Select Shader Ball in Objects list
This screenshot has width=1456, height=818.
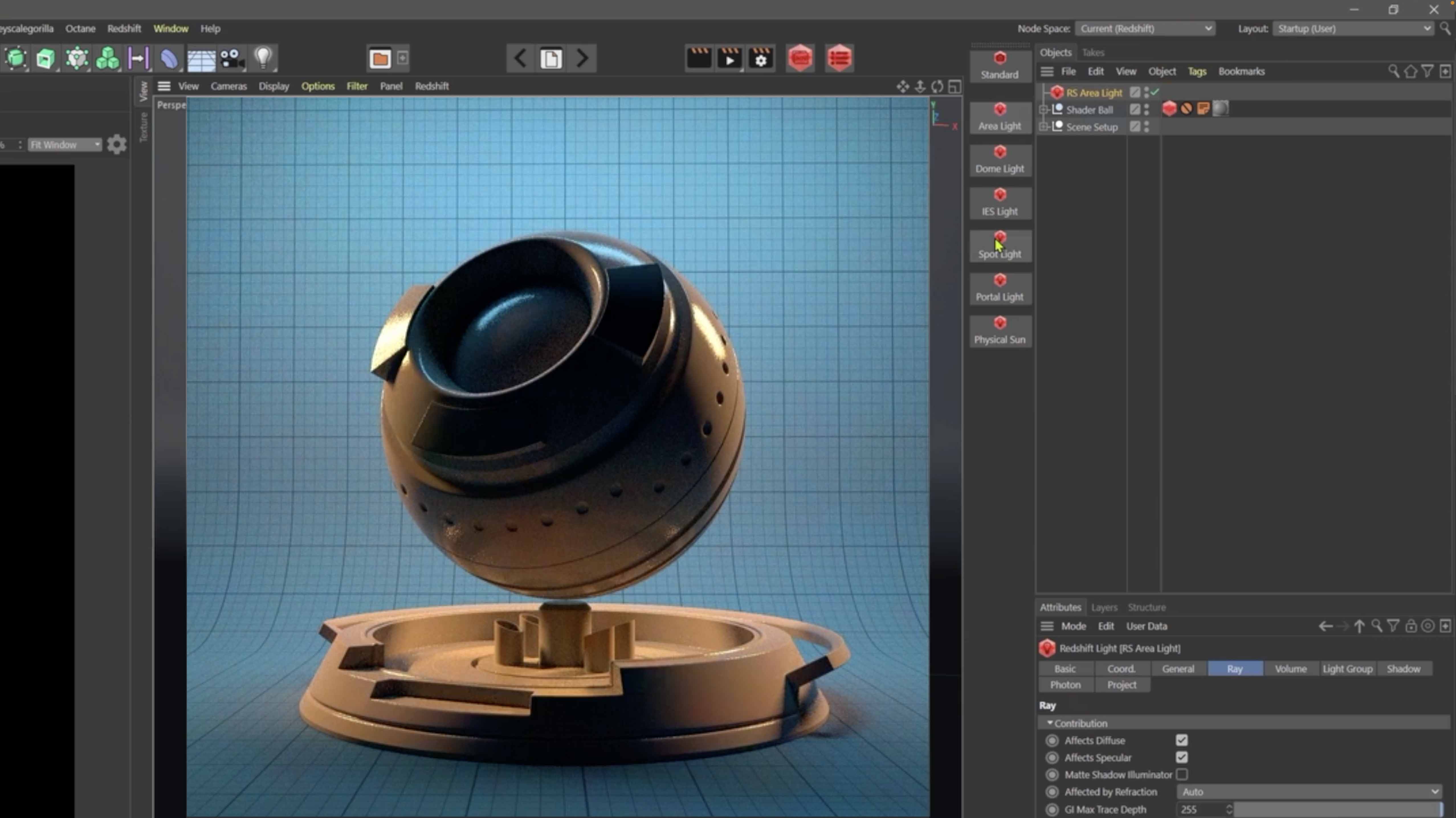1089,110
